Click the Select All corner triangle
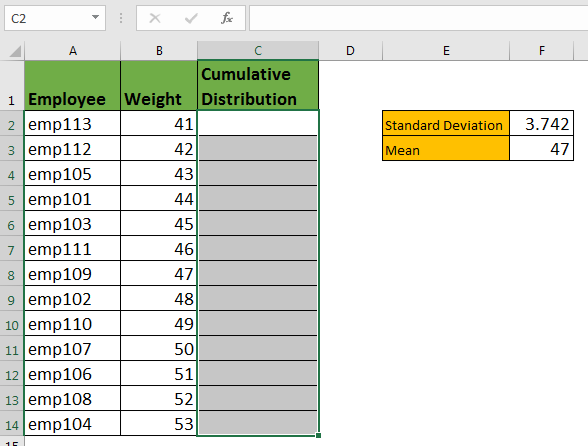Image resolution: width=588 pixels, height=446 pixels. pos(15,51)
